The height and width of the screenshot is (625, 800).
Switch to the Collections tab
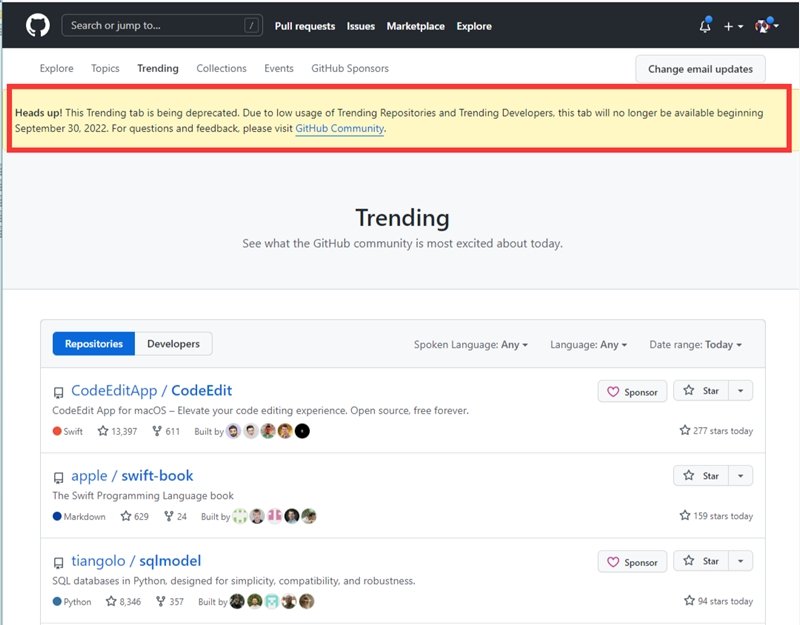click(x=221, y=68)
